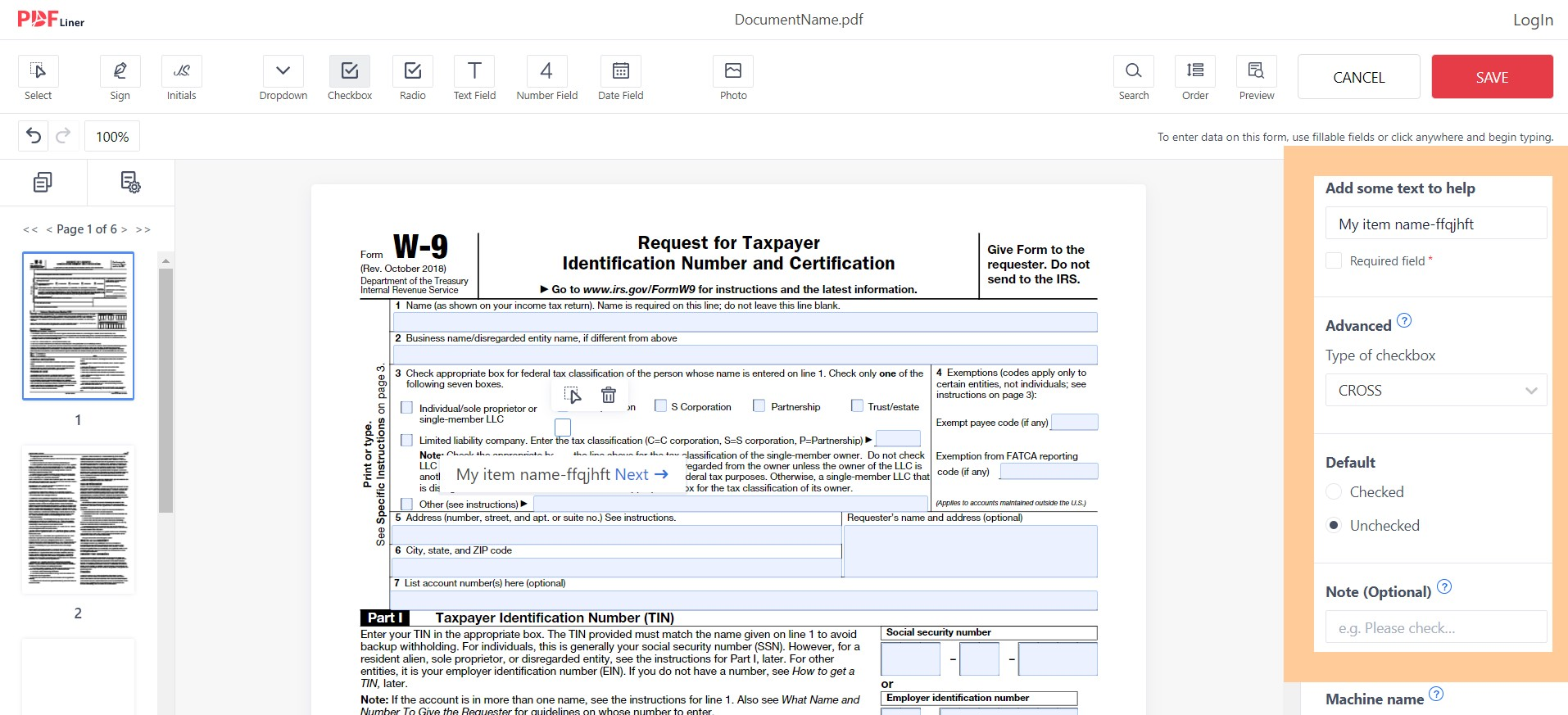Tick the Other (see instructions) checkbox
Viewport: 1568px width, 715px height.
(x=406, y=504)
